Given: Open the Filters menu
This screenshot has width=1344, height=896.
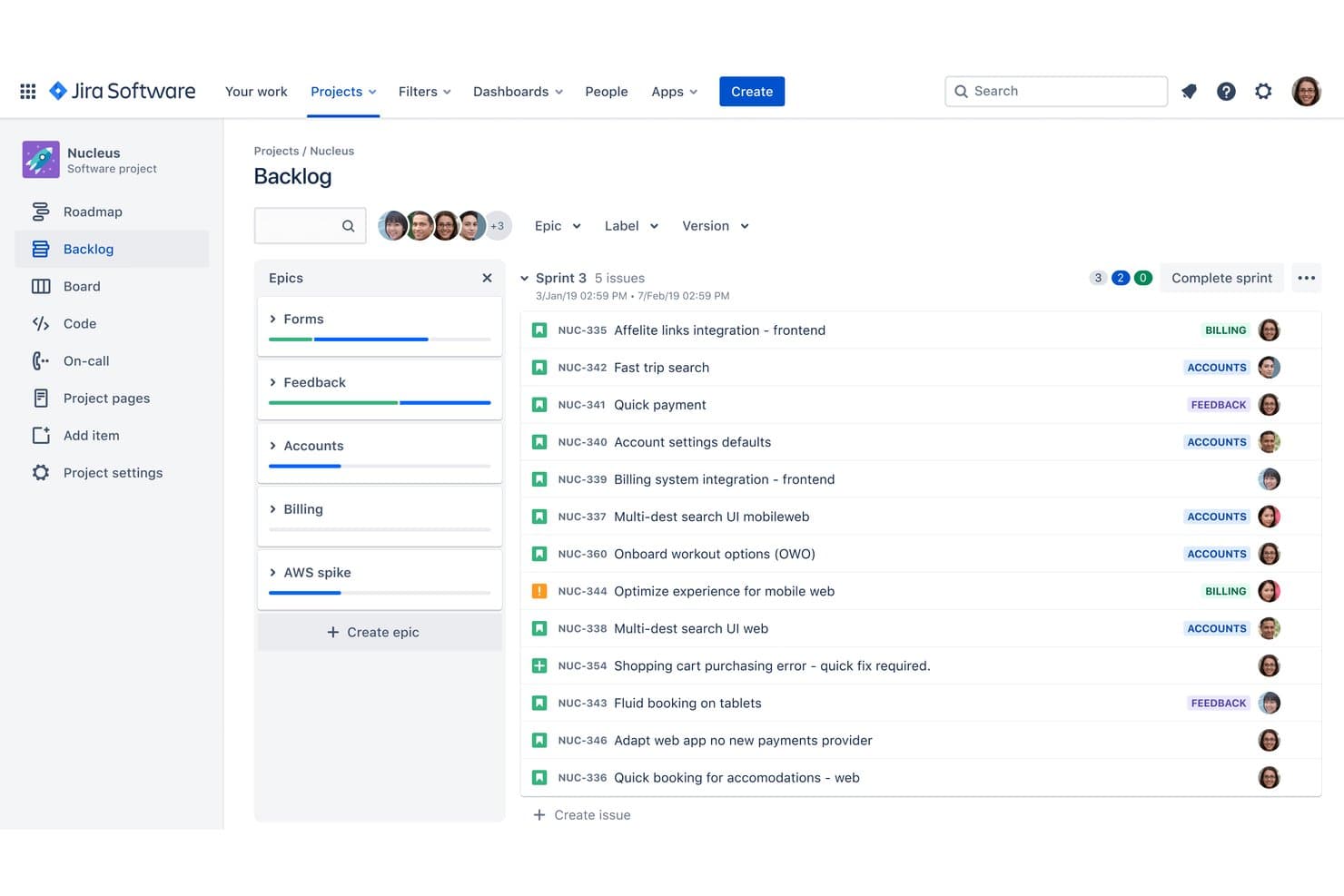Looking at the screenshot, I should coord(424,92).
